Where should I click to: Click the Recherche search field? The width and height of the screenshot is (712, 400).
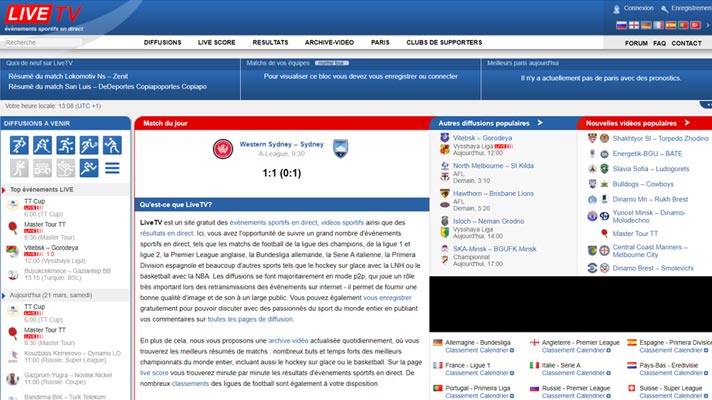click(x=42, y=42)
